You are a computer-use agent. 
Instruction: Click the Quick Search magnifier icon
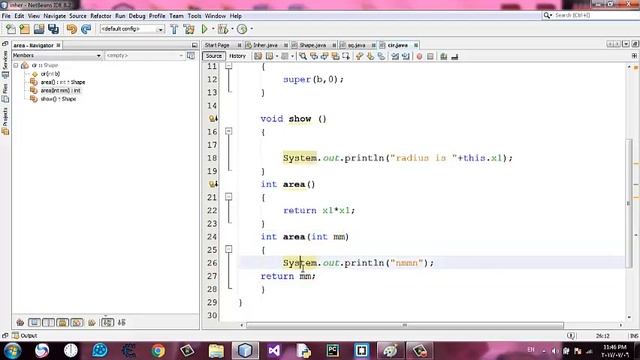pos(547,16)
